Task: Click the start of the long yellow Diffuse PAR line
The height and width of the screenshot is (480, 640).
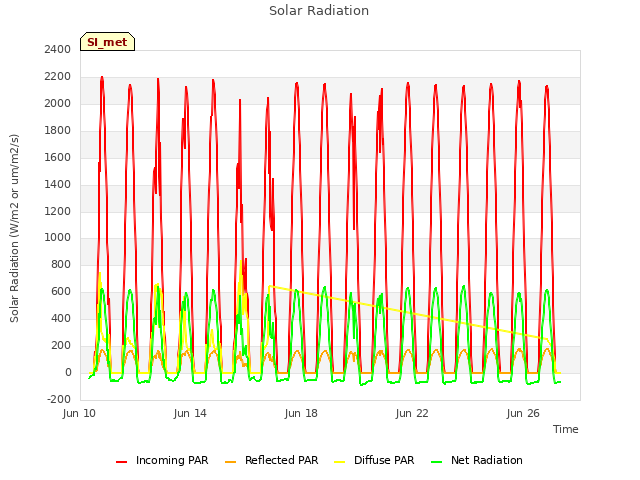Action: 269,286
